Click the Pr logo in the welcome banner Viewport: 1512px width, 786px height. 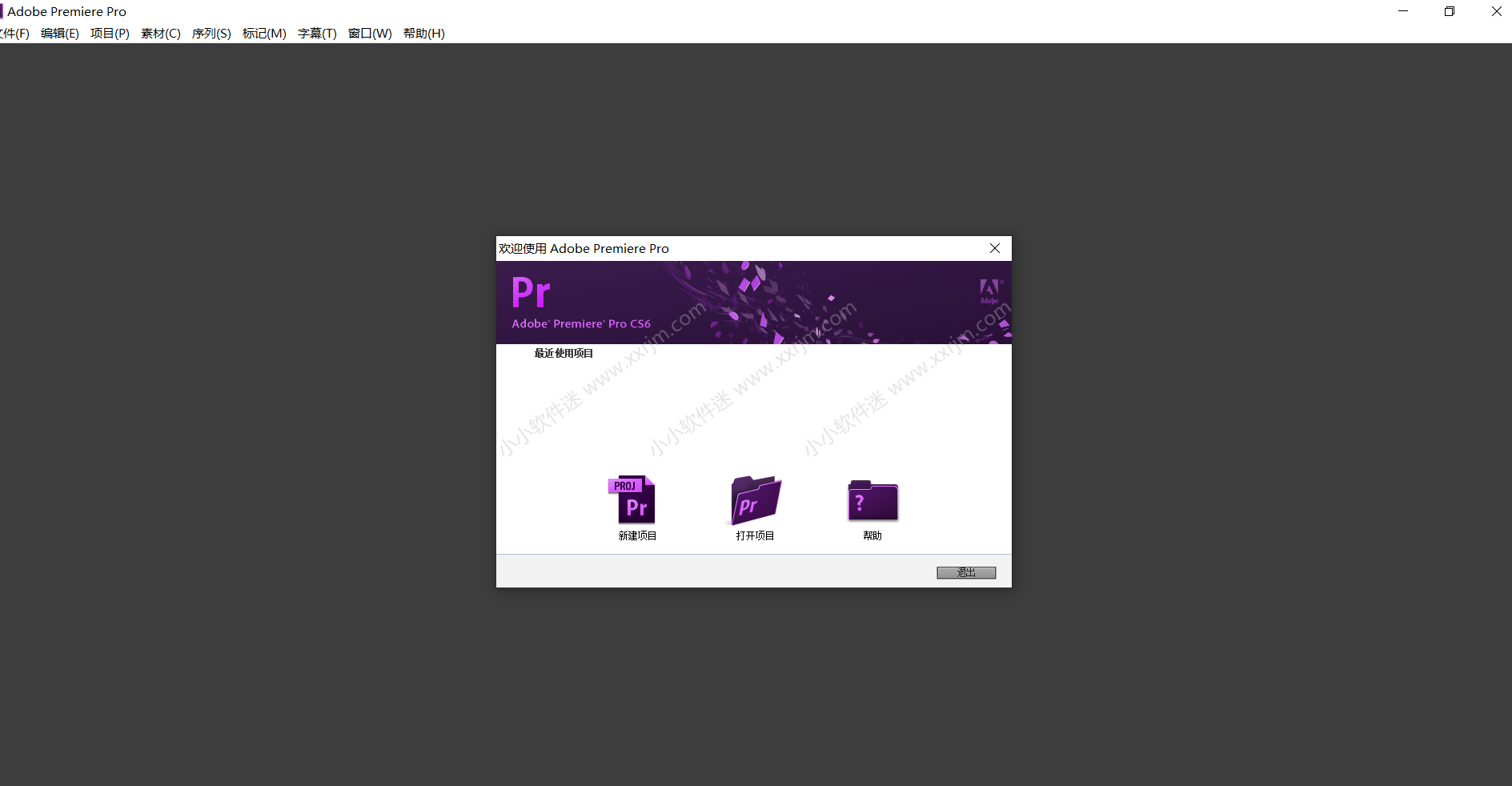[x=531, y=293]
